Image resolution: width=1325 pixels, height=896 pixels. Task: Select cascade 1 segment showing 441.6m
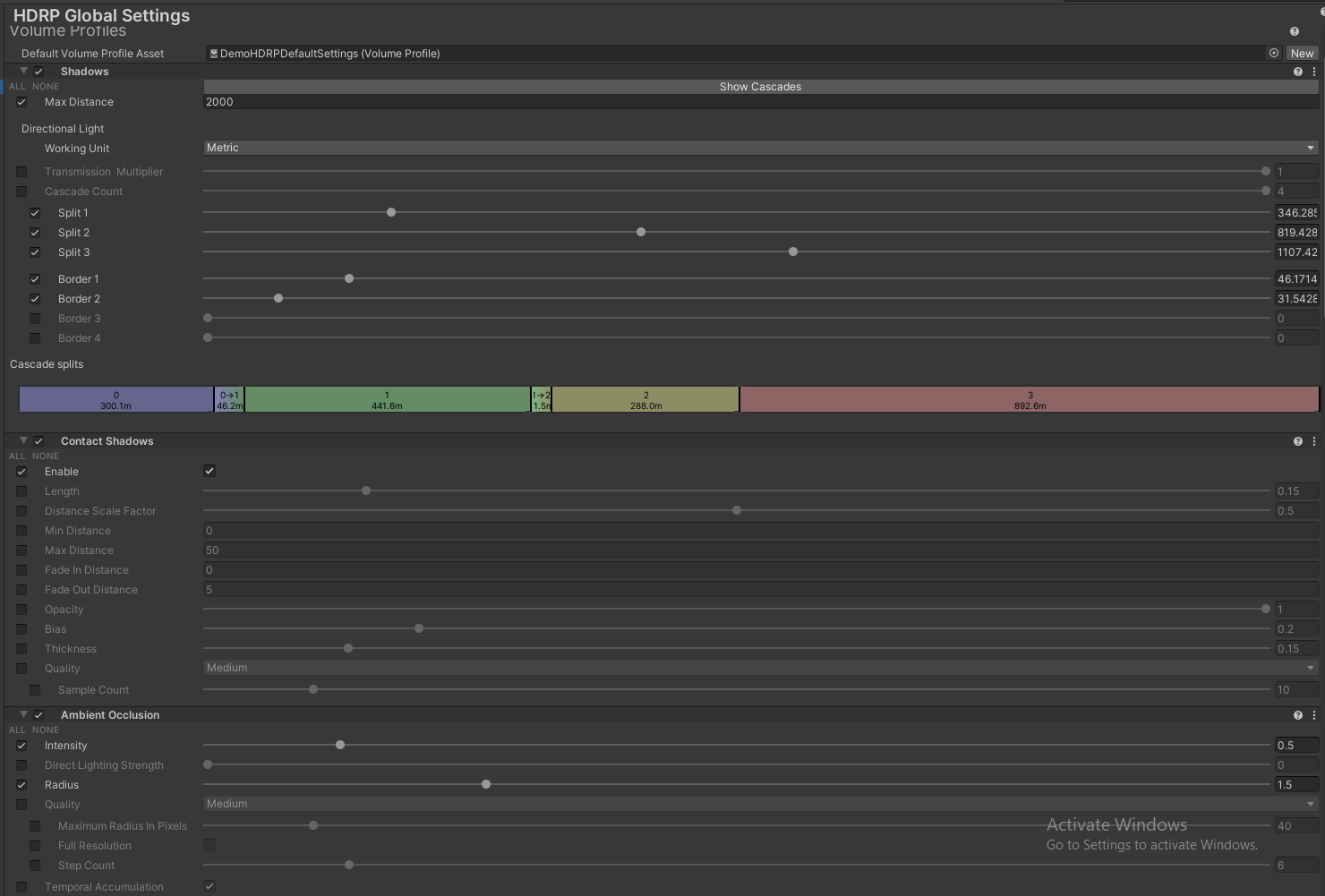(388, 399)
